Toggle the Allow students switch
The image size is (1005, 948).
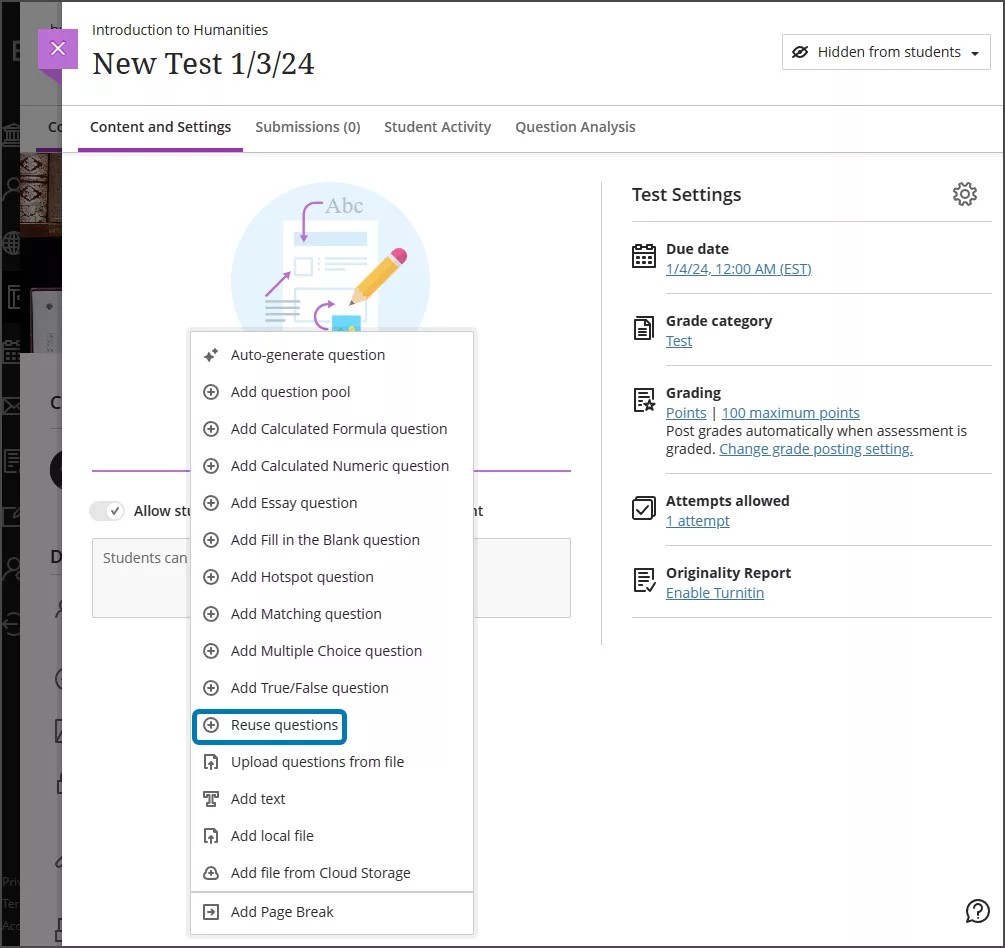coord(107,510)
